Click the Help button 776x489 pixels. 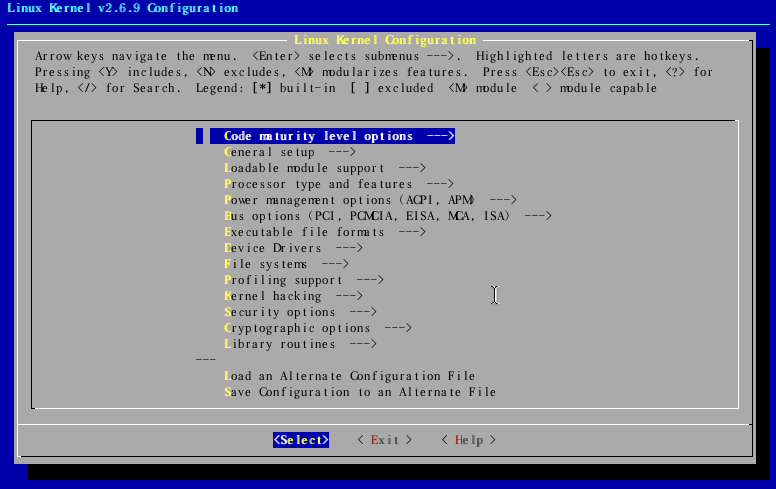[x=469, y=440]
